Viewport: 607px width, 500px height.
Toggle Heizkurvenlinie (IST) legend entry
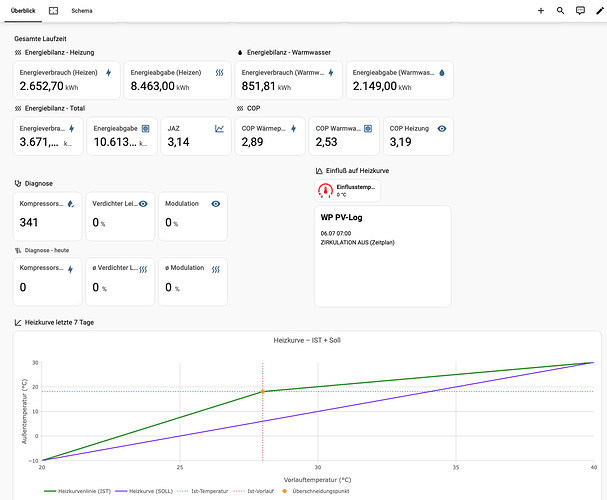(77, 491)
